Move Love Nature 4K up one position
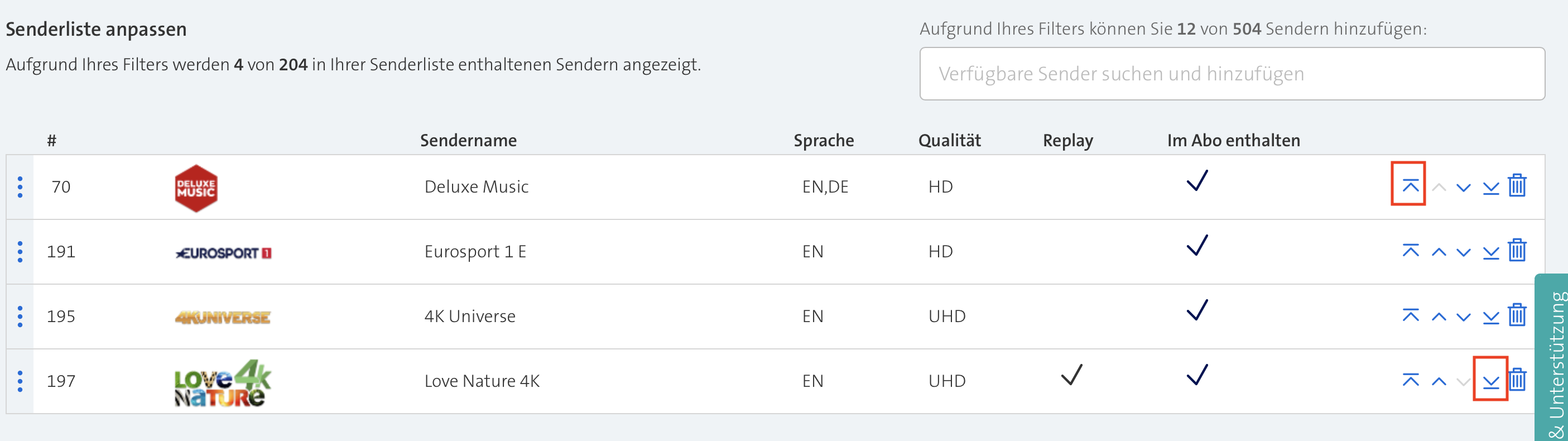 [x=1439, y=381]
